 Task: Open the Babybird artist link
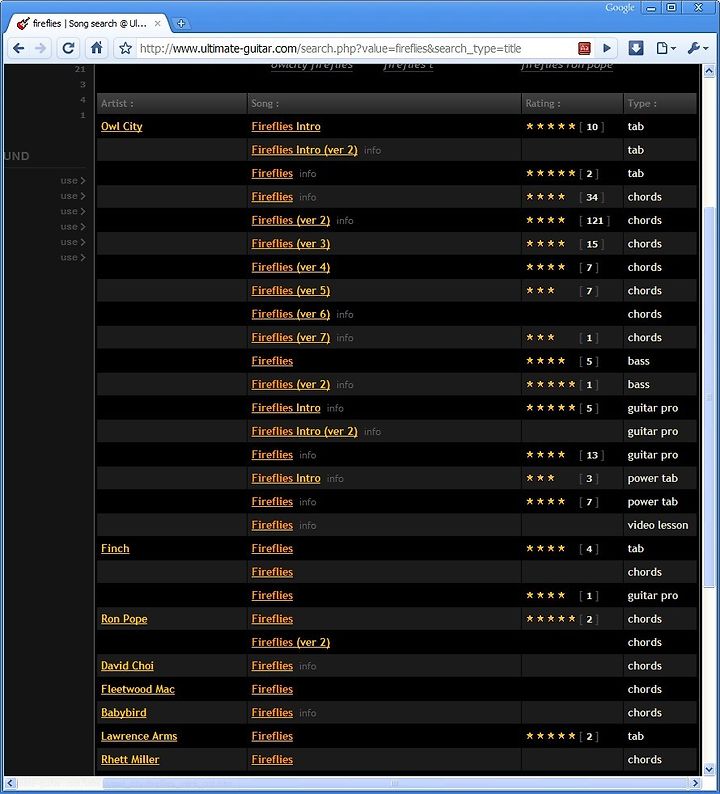pos(124,712)
